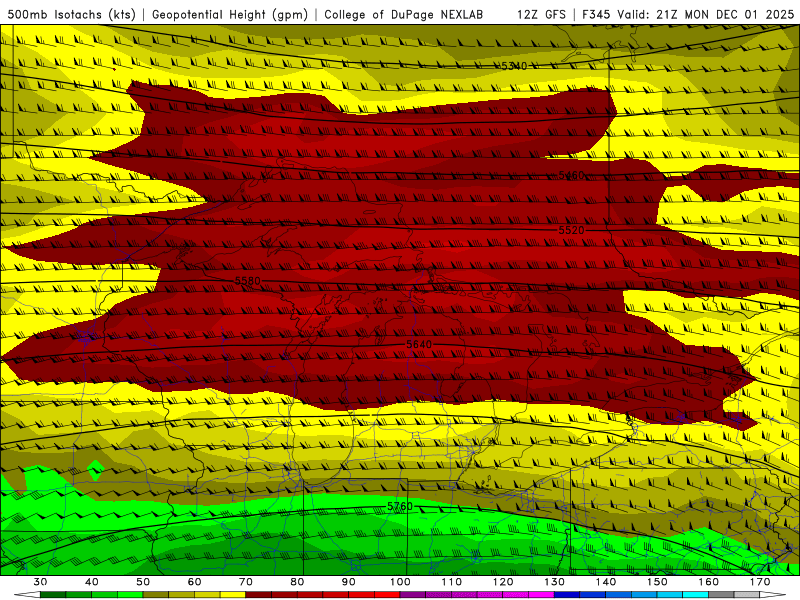Click the '12Z GFS' model run label
The width and height of the screenshot is (800, 600).
click(541, 15)
